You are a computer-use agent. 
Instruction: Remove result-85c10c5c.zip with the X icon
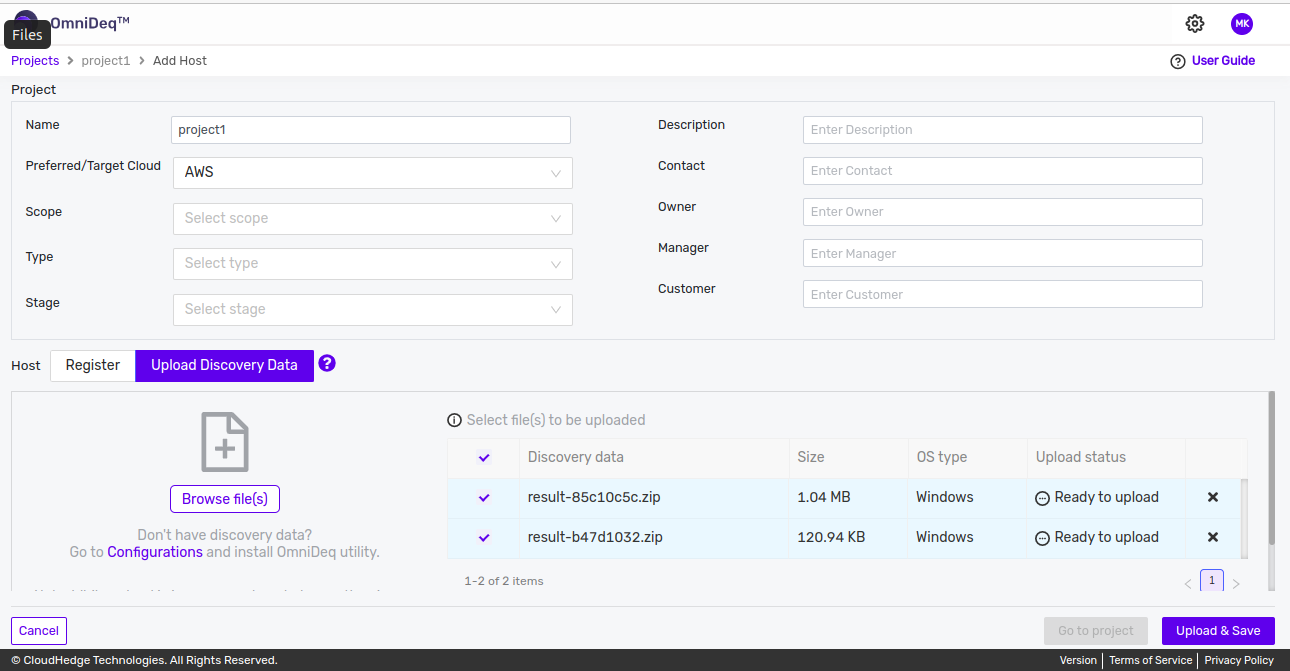(1213, 497)
